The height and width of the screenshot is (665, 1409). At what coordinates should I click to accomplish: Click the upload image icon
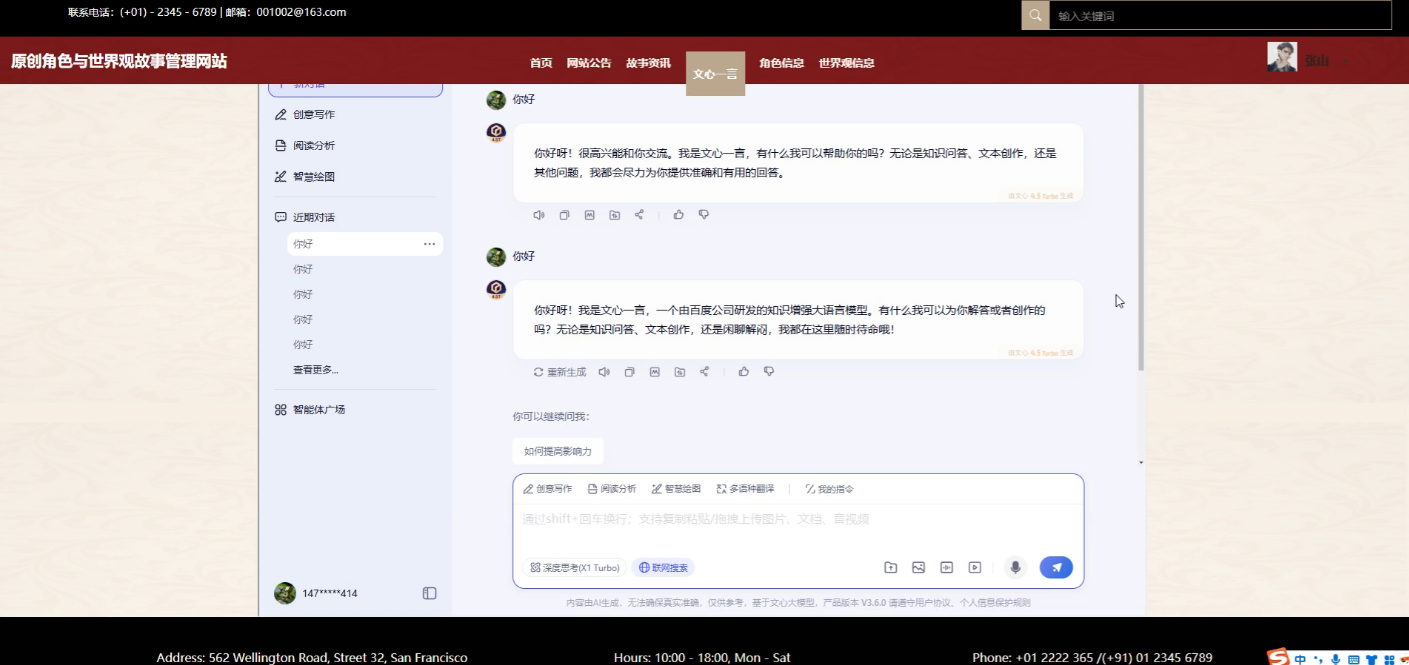coord(918,568)
